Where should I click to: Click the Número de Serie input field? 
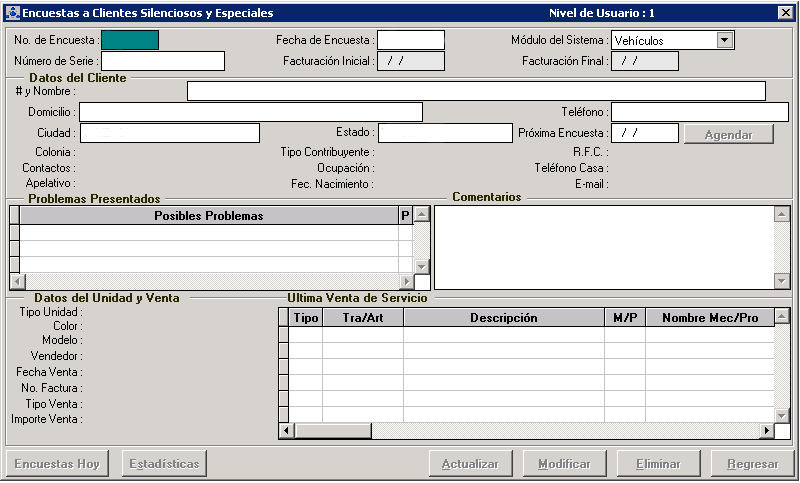[162, 62]
